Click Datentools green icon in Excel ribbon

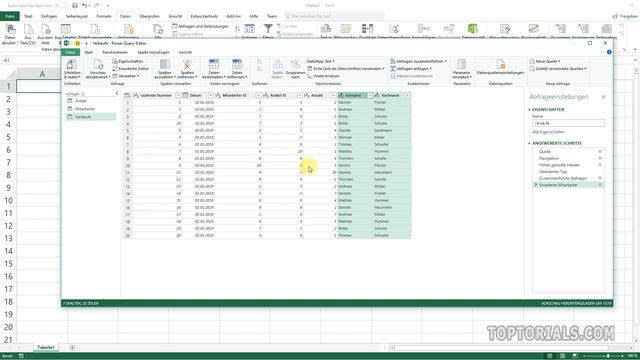click(x=473, y=29)
